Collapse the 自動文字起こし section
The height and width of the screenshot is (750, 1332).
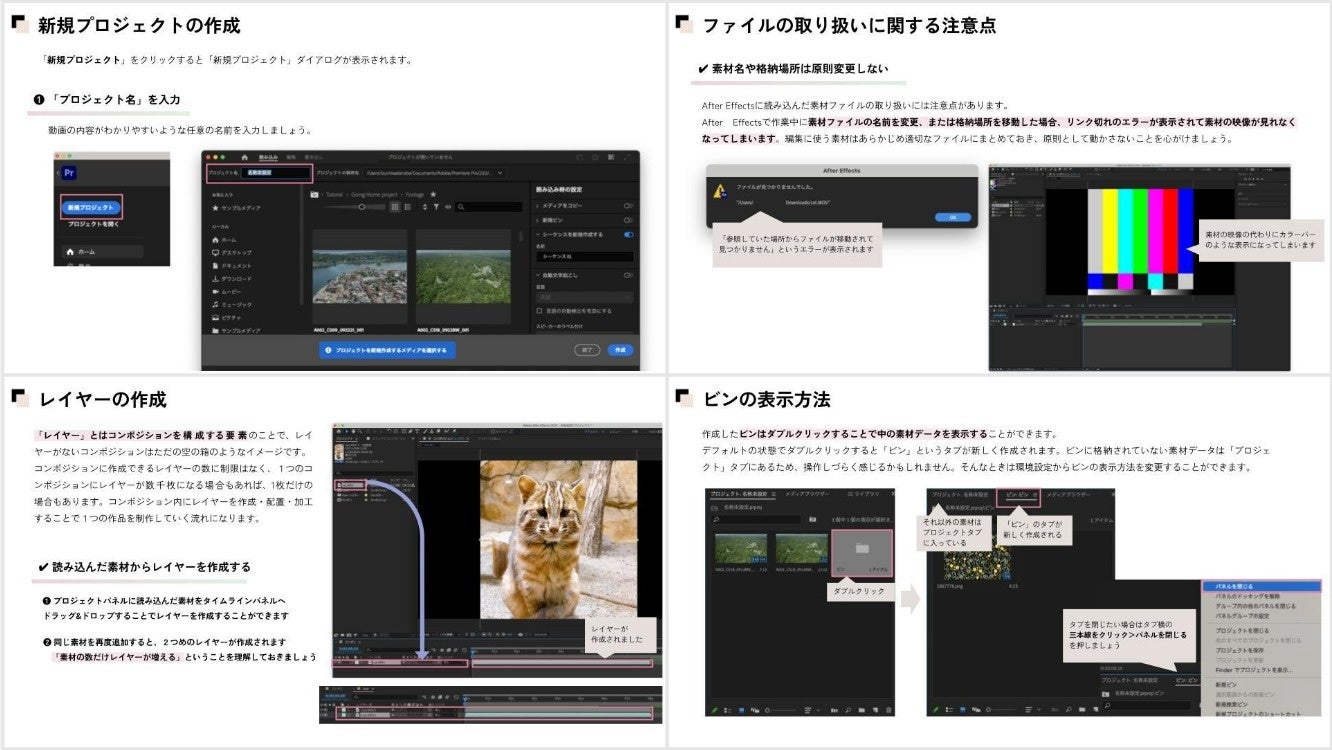point(539,275)
